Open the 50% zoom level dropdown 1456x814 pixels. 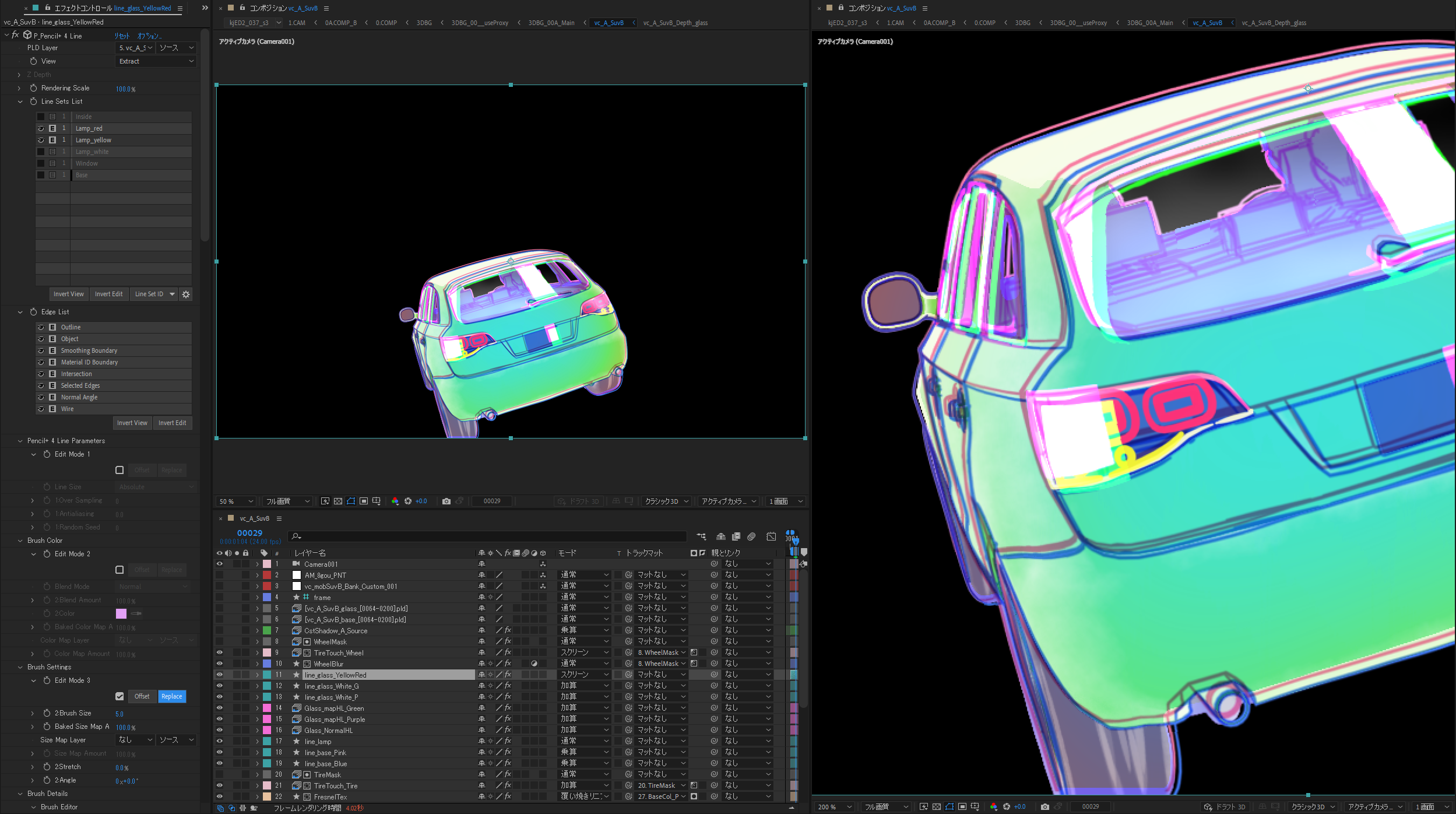point(235,501)
